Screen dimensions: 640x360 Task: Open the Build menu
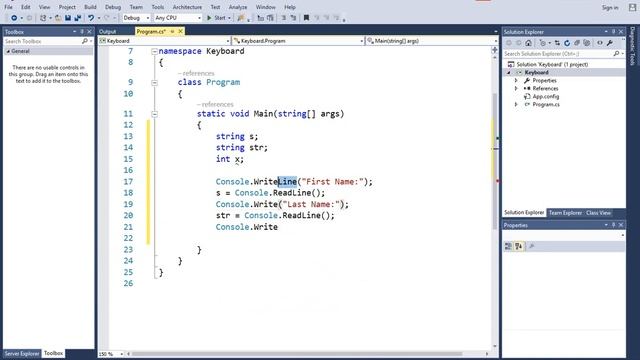(x=90, y=7)
